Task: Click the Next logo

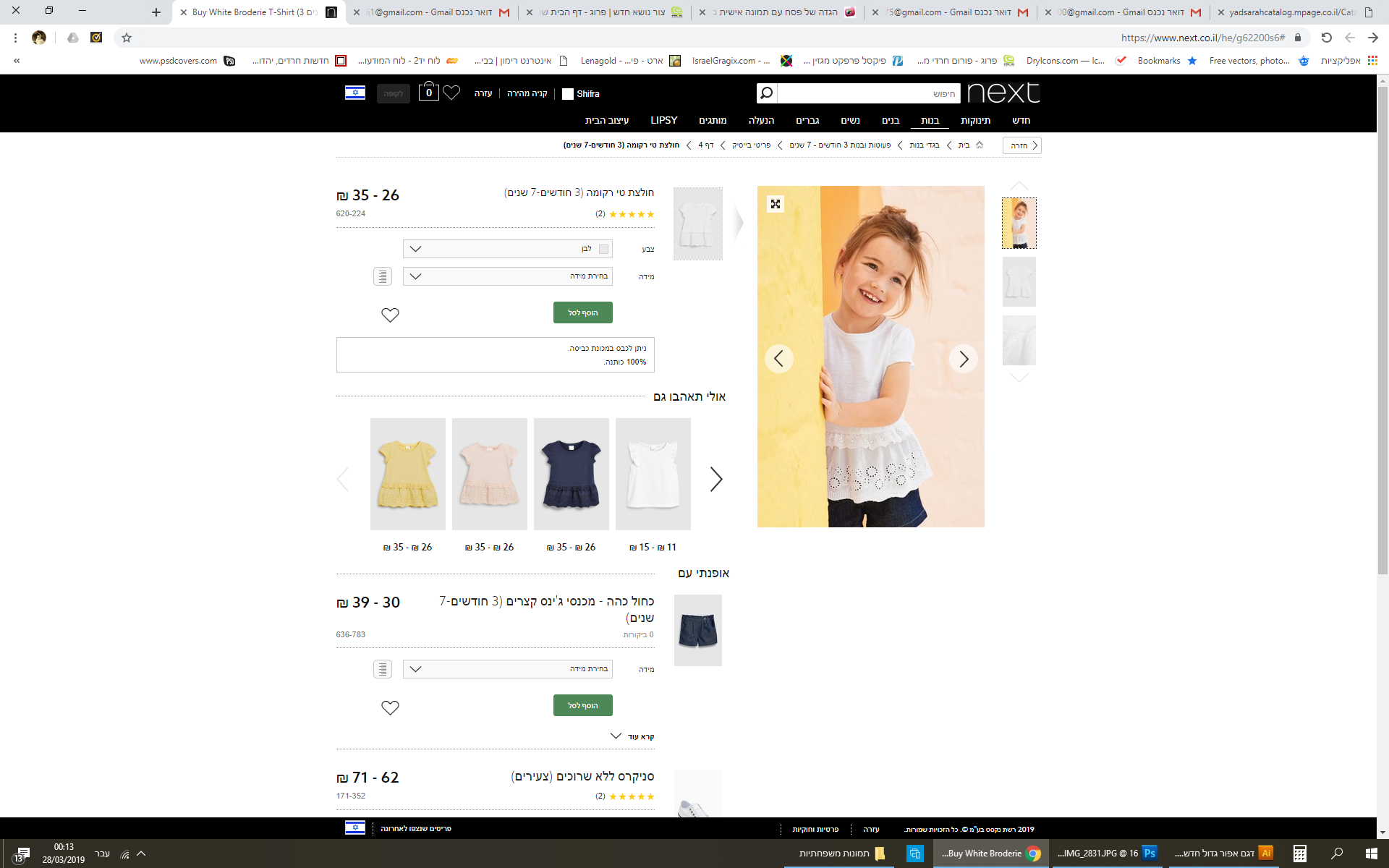Action: (1003, 93)
